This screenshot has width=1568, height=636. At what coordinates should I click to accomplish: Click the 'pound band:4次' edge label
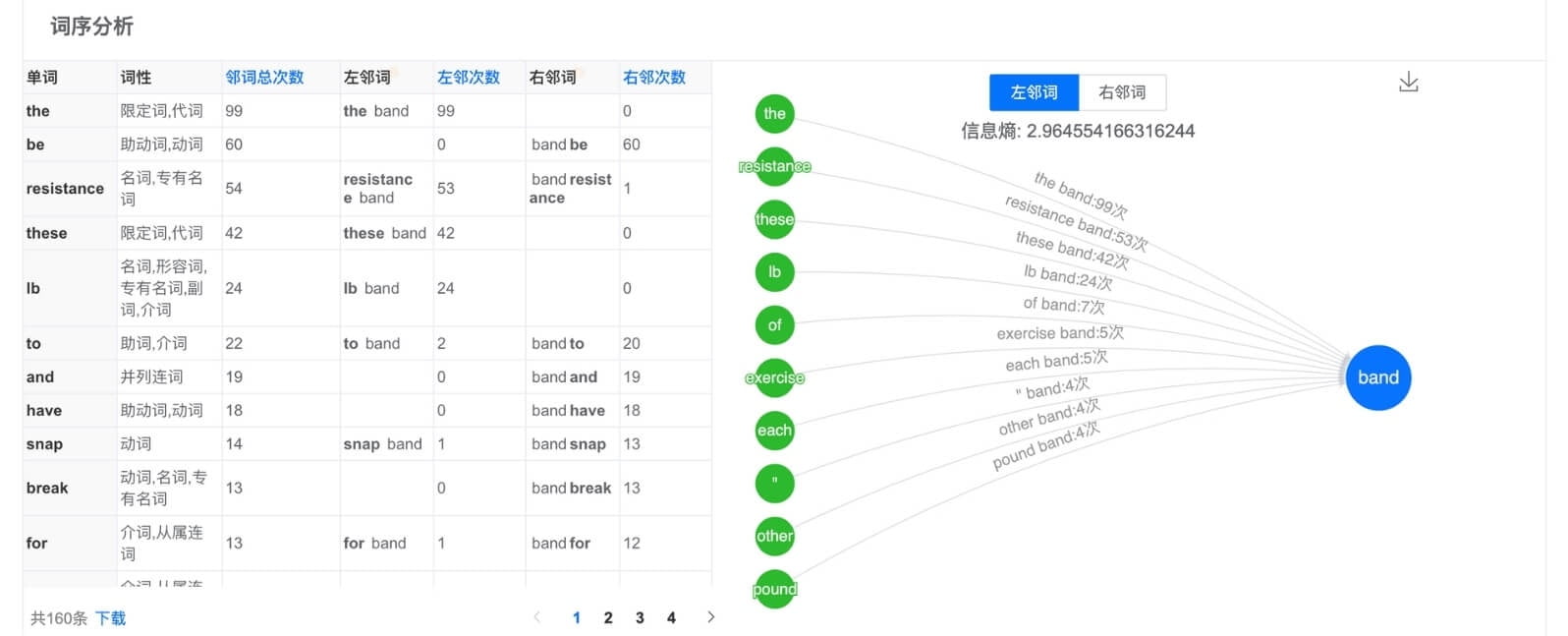[1046, 445]
